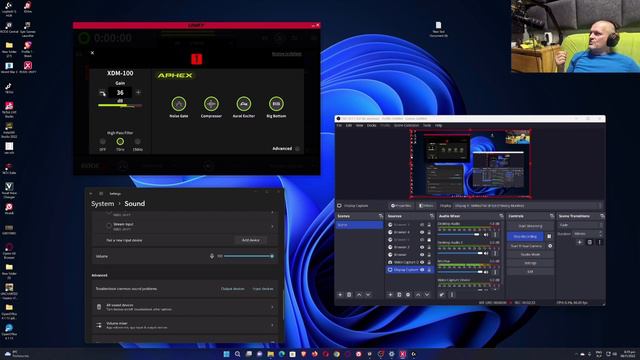This screenshot has height=360, width=640.
Task: Open the Settings navigation menu icon
Action: pos(101,193)
